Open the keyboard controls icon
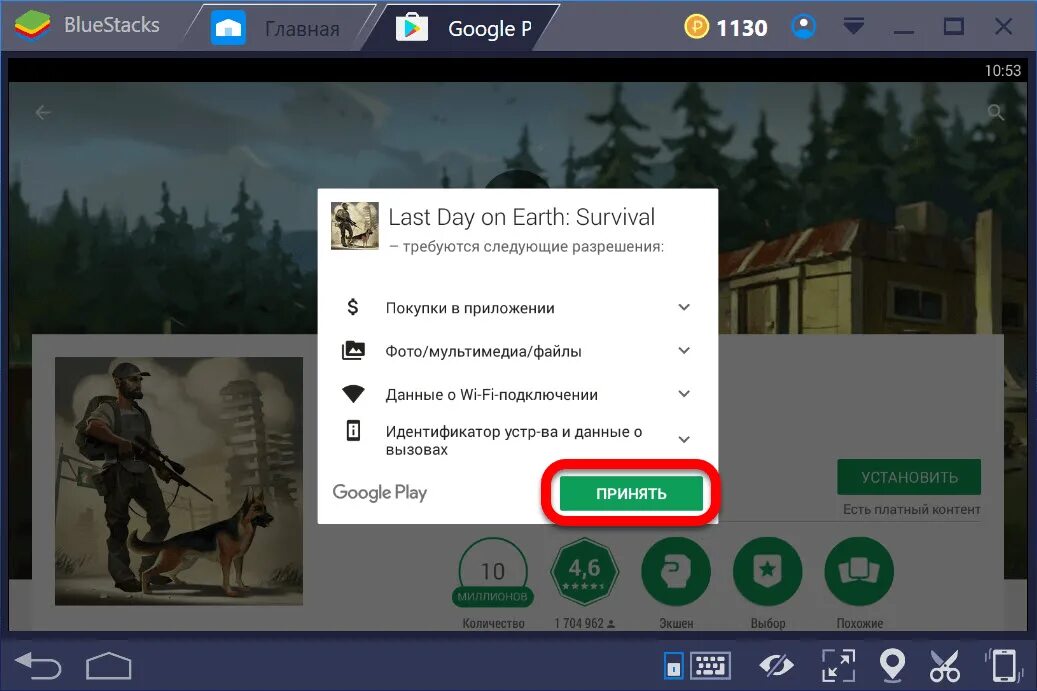 coord(710,666)
